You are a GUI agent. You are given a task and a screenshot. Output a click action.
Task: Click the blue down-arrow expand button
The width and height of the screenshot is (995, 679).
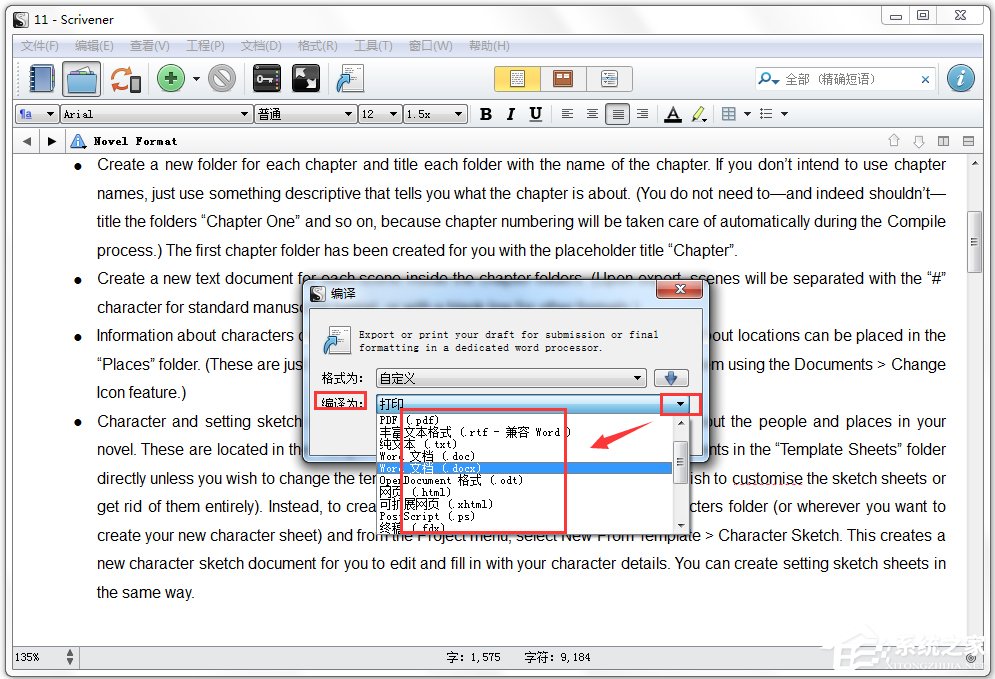click(671, 378)
